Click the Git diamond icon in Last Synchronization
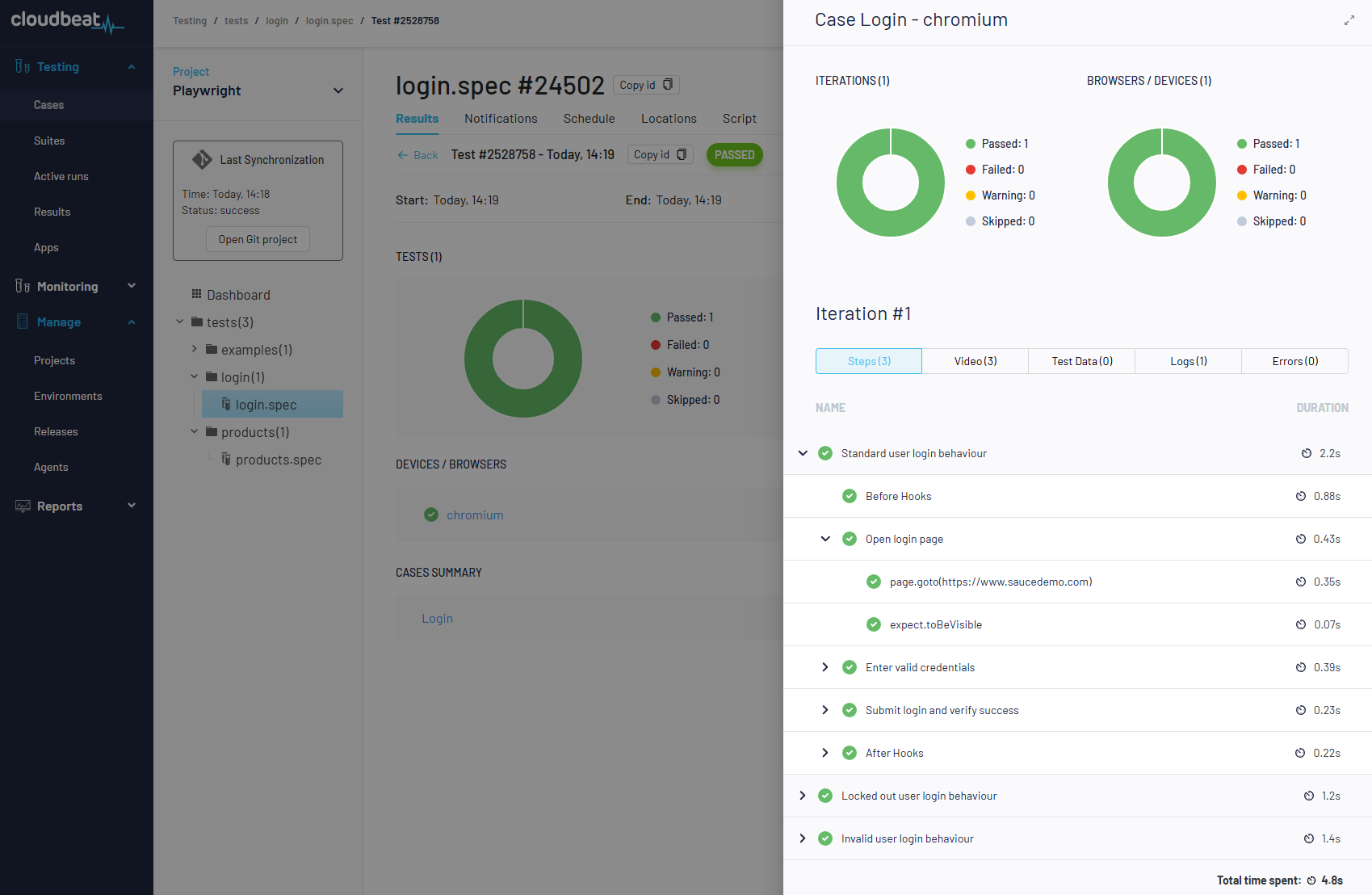Viewport: 1372px width, 895px height. (x=202, y=160)
